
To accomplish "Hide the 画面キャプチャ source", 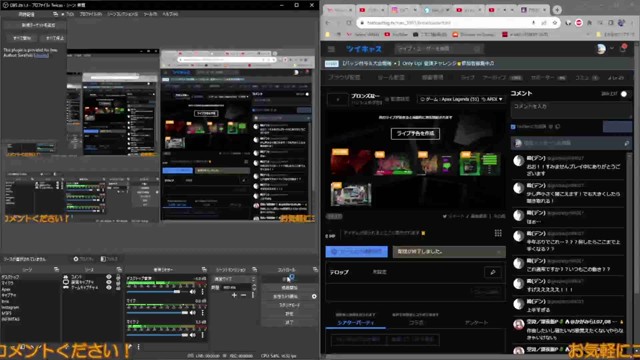I will tap(109, 282).
